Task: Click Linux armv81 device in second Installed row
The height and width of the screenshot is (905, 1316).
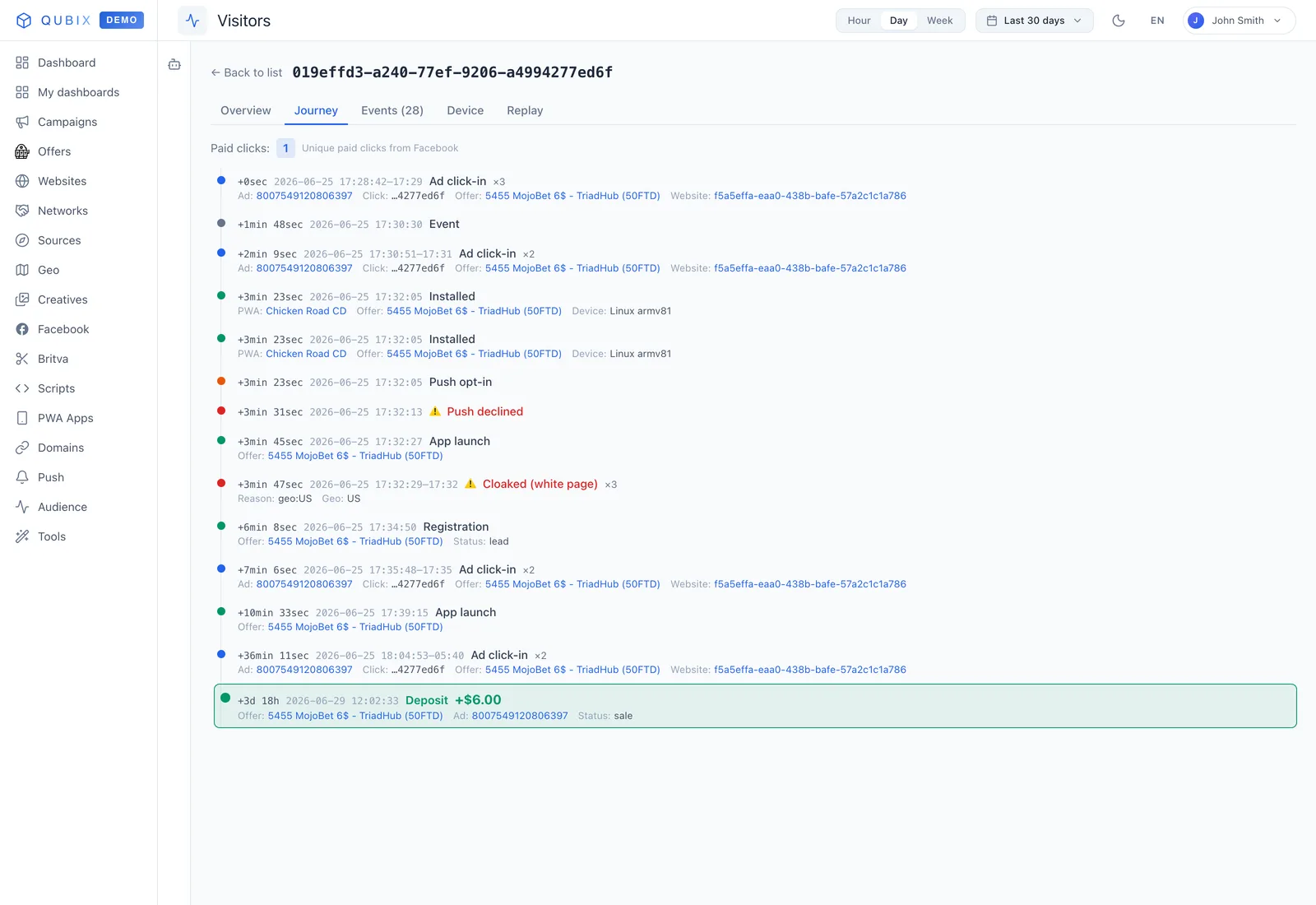Action: coord(641,354)
